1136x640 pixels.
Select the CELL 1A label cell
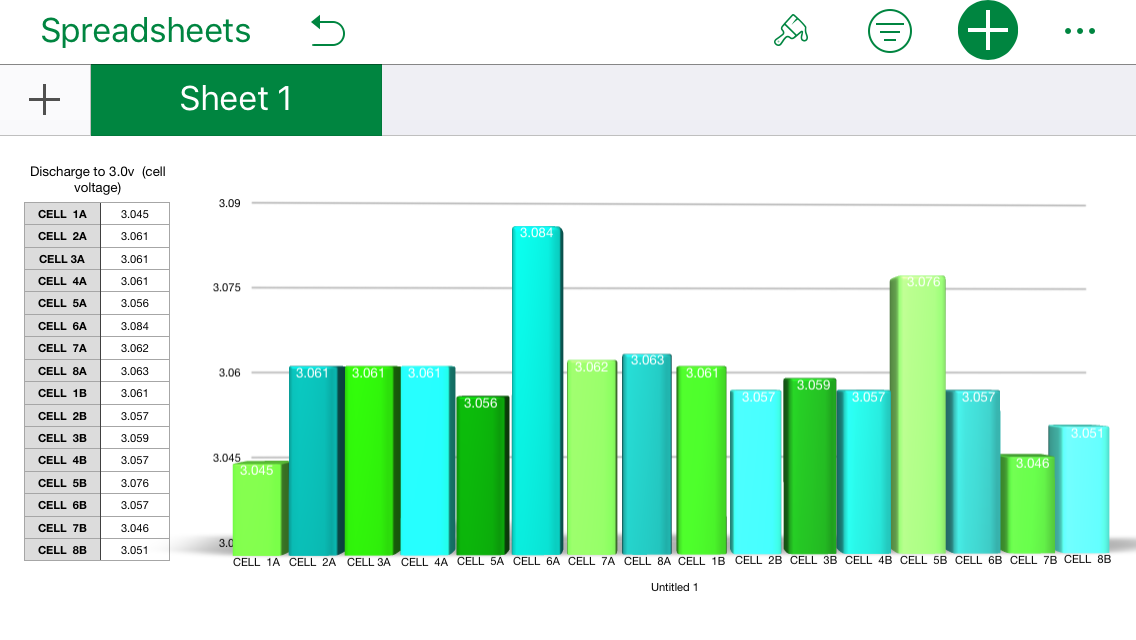click(62, 214)
